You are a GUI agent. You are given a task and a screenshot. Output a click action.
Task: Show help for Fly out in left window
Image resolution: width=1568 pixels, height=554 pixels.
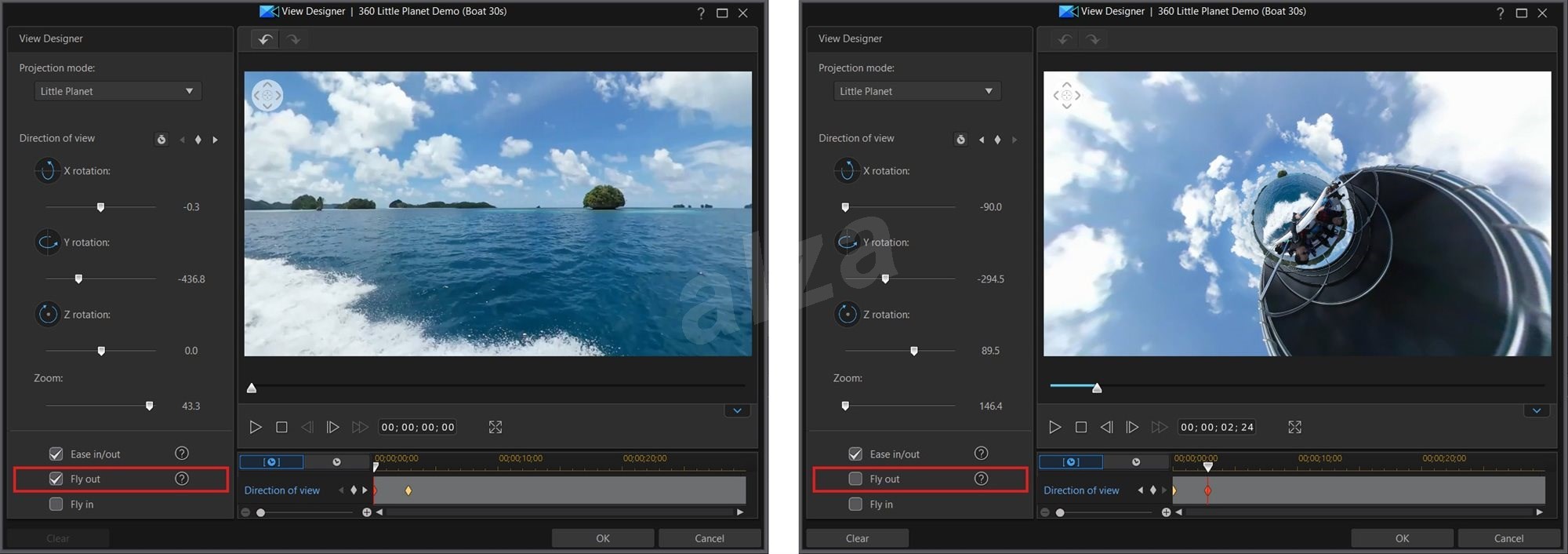[x=182, y=479]
